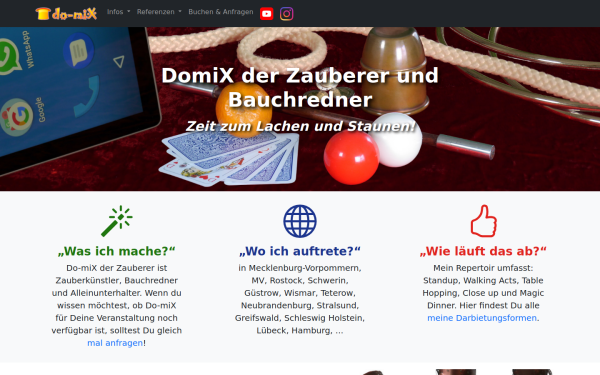The image size is (600, 375).
Task: Click the text "Neubrandenburg, Stralsund,"
Action: click(x=300, y=305)
